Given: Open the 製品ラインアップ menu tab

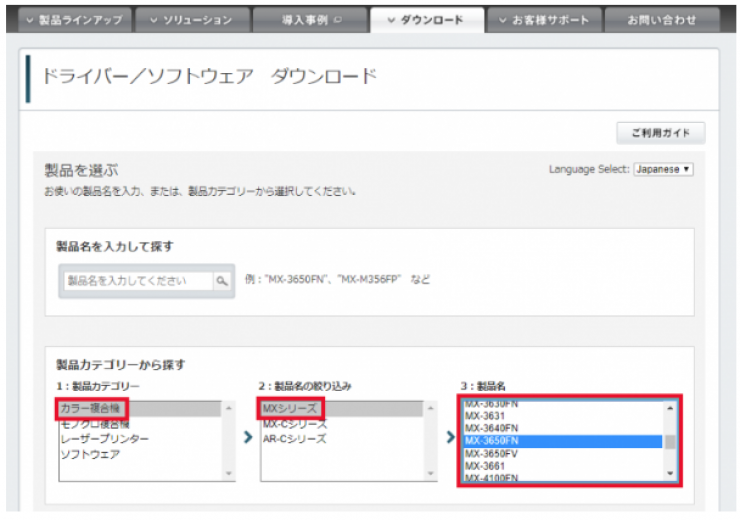Looking at the screenshot, I should click(x=75, y=20).
